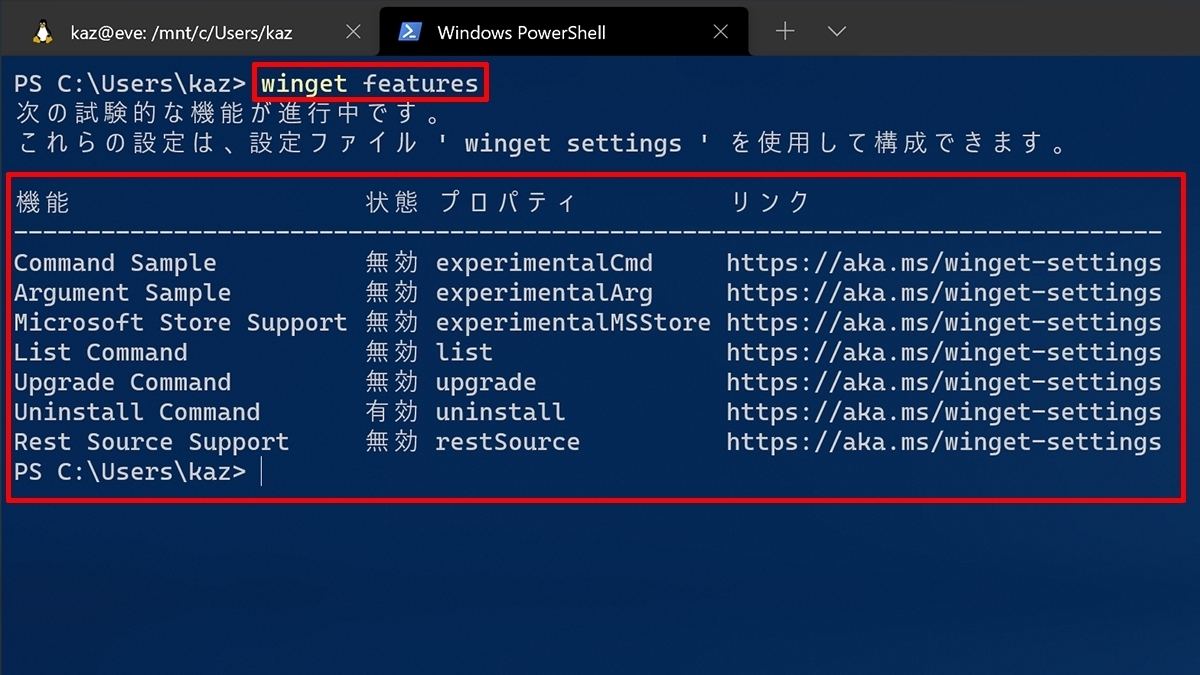This screenshot has width=1200, height=675.
Task: Click the 無効 status of Command Sample
Action: click(x=392, y=263)
